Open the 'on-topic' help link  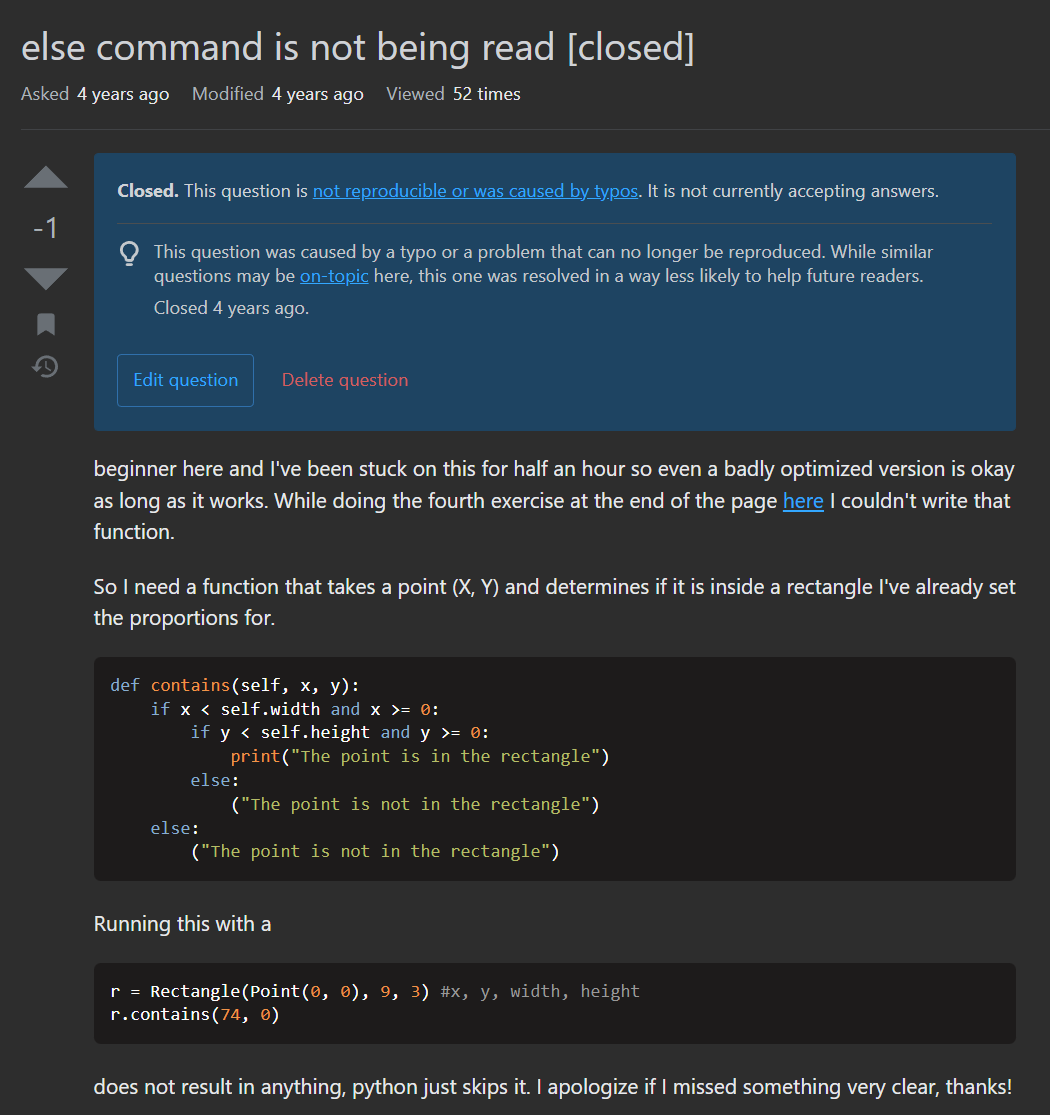pos(334,276)
